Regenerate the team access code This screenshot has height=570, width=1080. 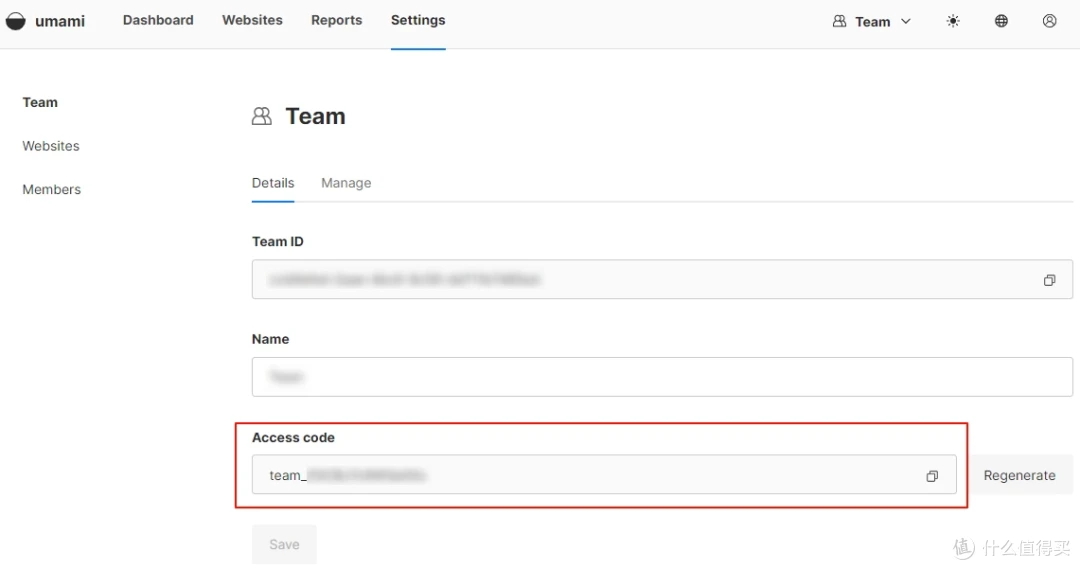[x=1019, y=475]
